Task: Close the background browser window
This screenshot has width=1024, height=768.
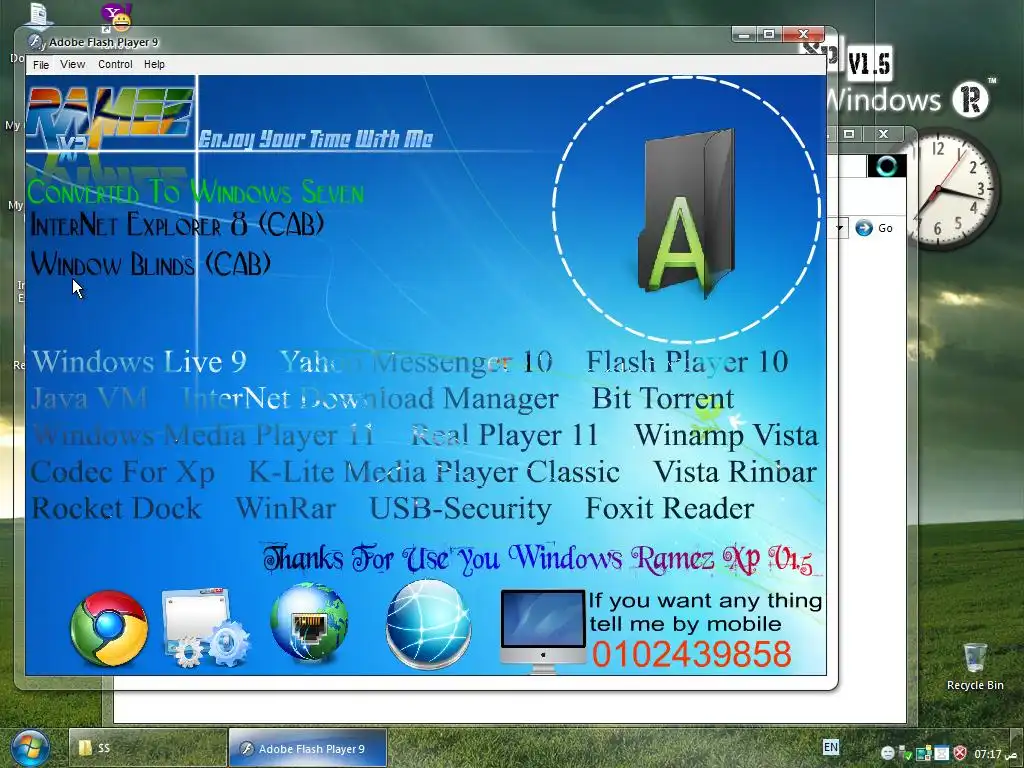Action: click(883, 134)
